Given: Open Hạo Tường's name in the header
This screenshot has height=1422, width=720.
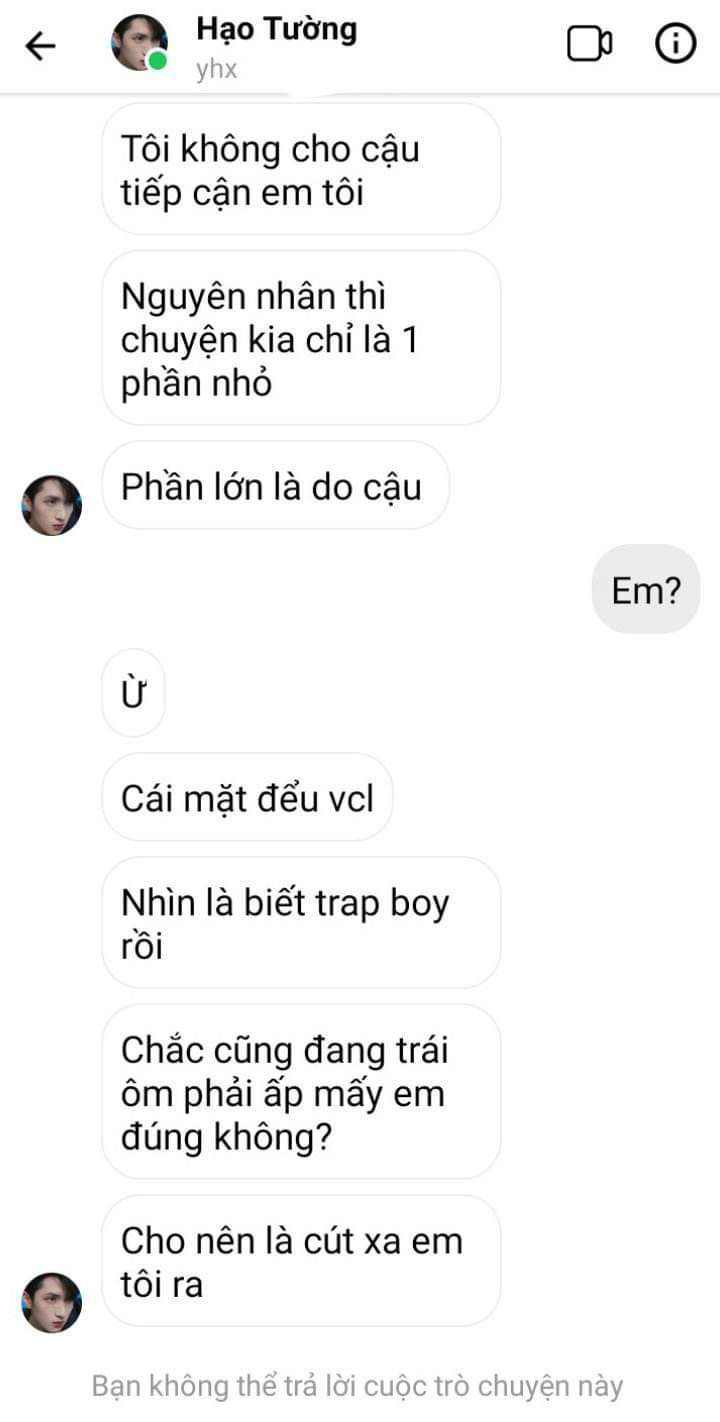Looking at the screenshot, I should pyautogui.click(x=276, y=29).
